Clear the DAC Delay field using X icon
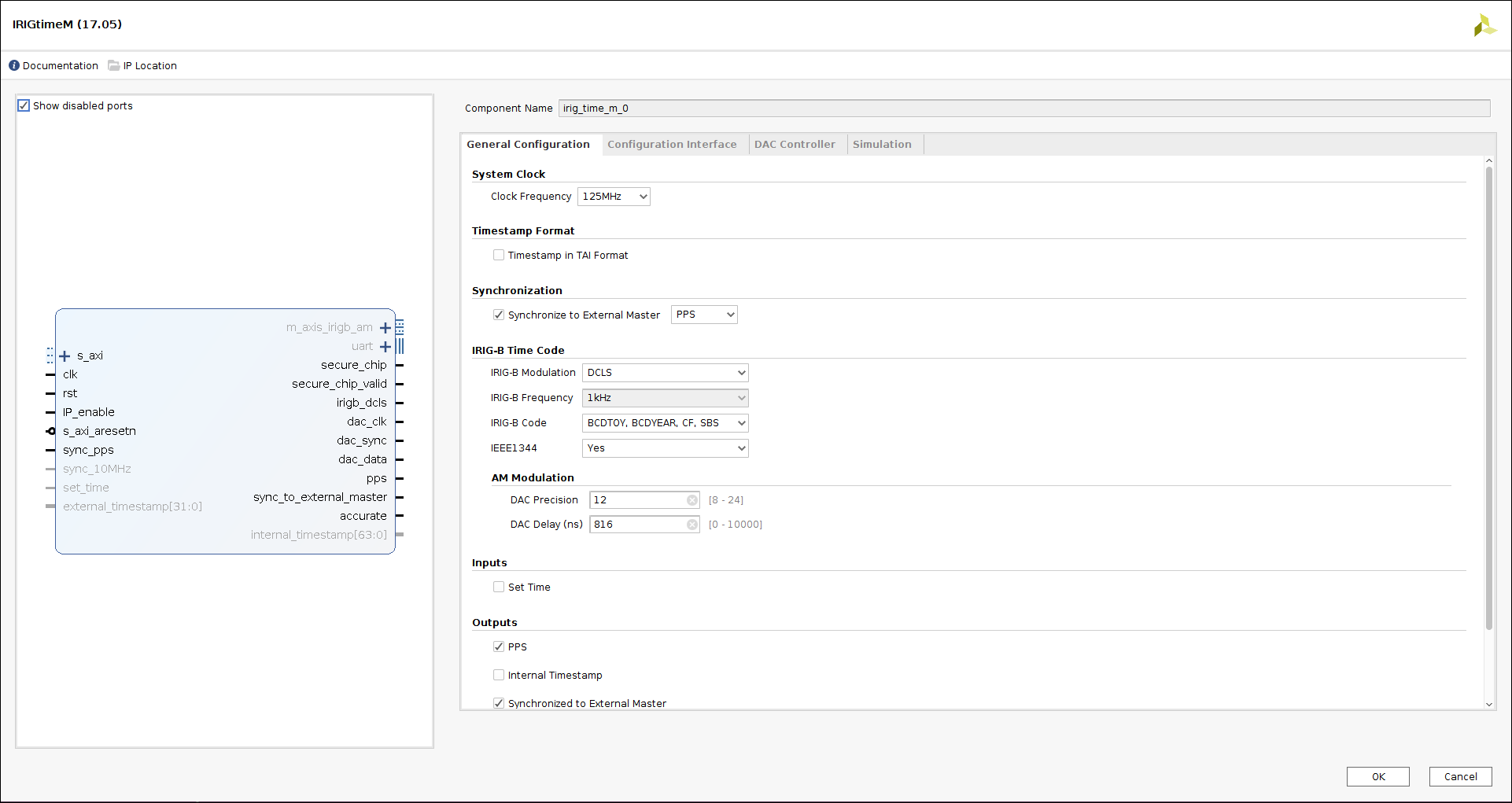This screenshot has width=1512, height=803. [691, 525]
